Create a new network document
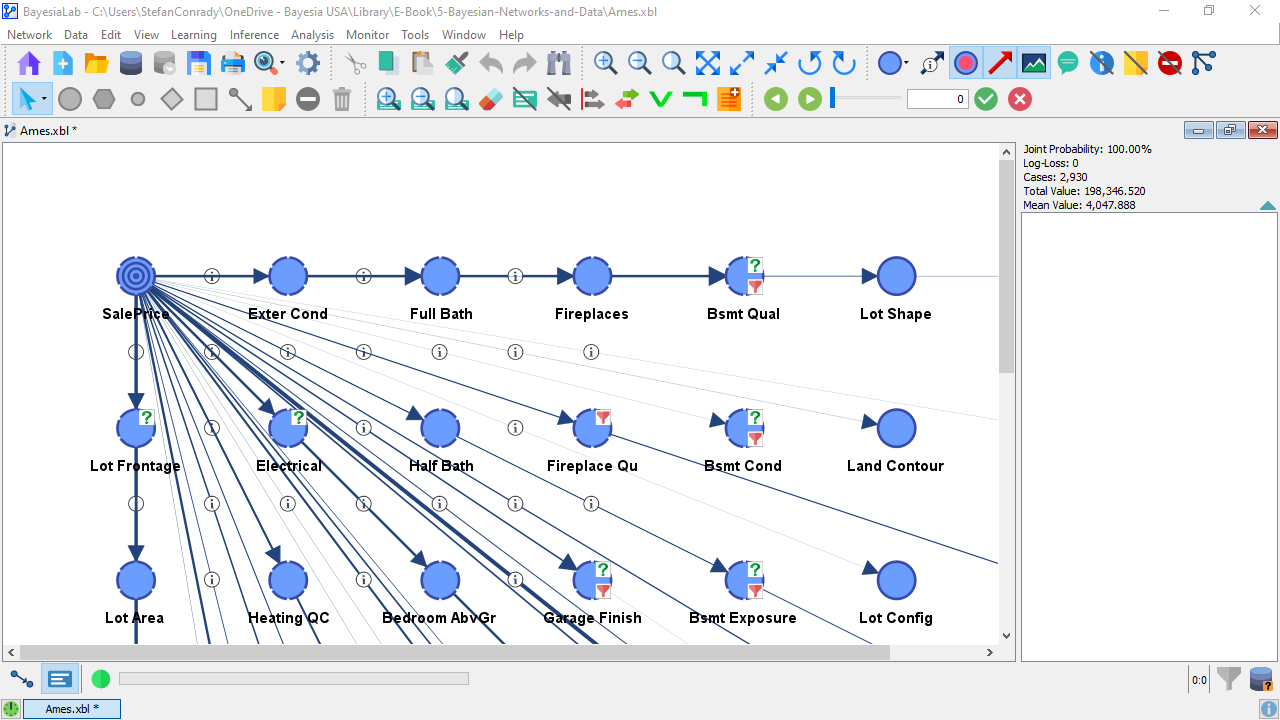1280x720 pixels. (x=63, y=64)
